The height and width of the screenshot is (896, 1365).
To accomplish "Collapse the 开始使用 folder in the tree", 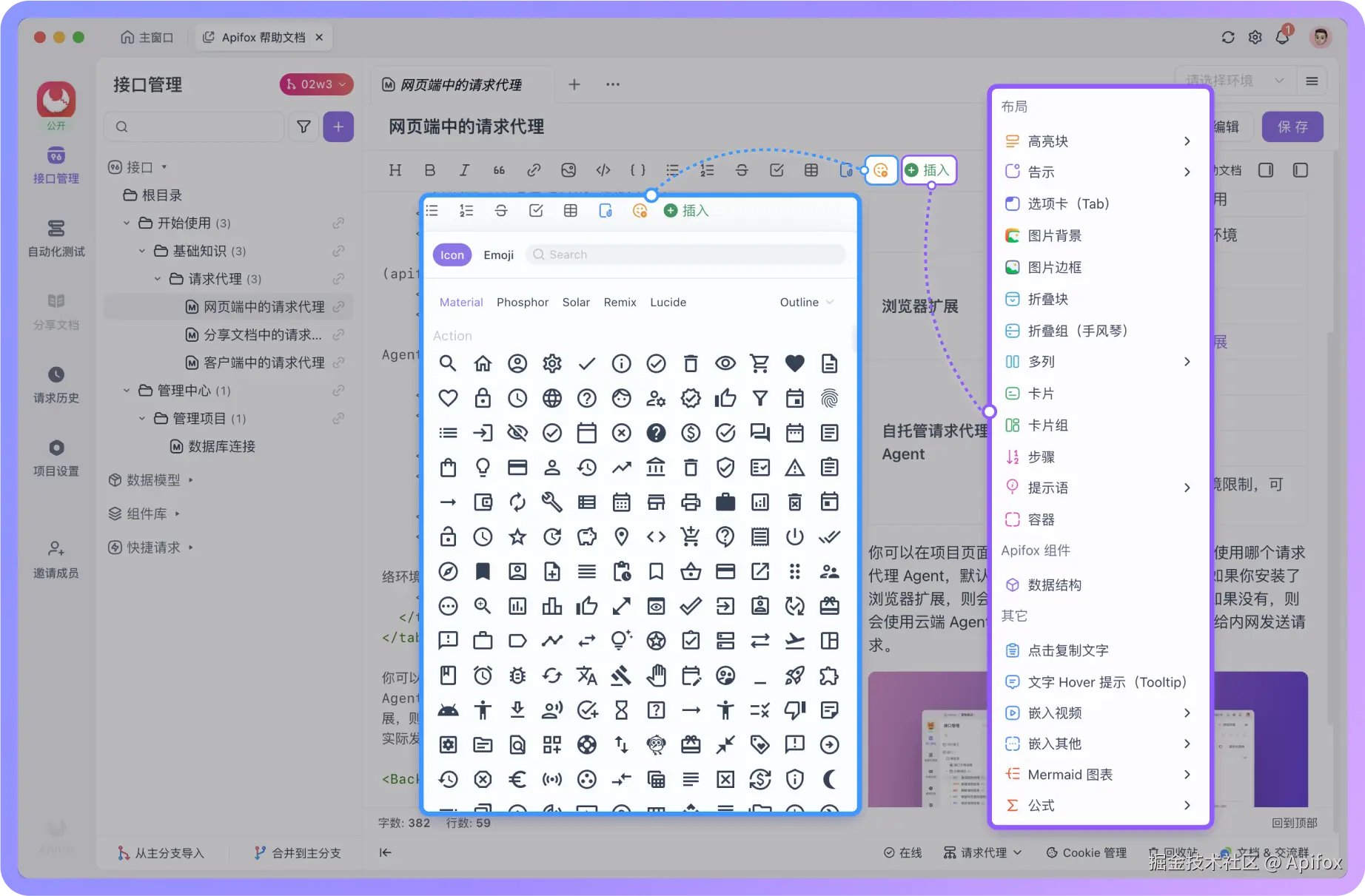I will 126,223.
